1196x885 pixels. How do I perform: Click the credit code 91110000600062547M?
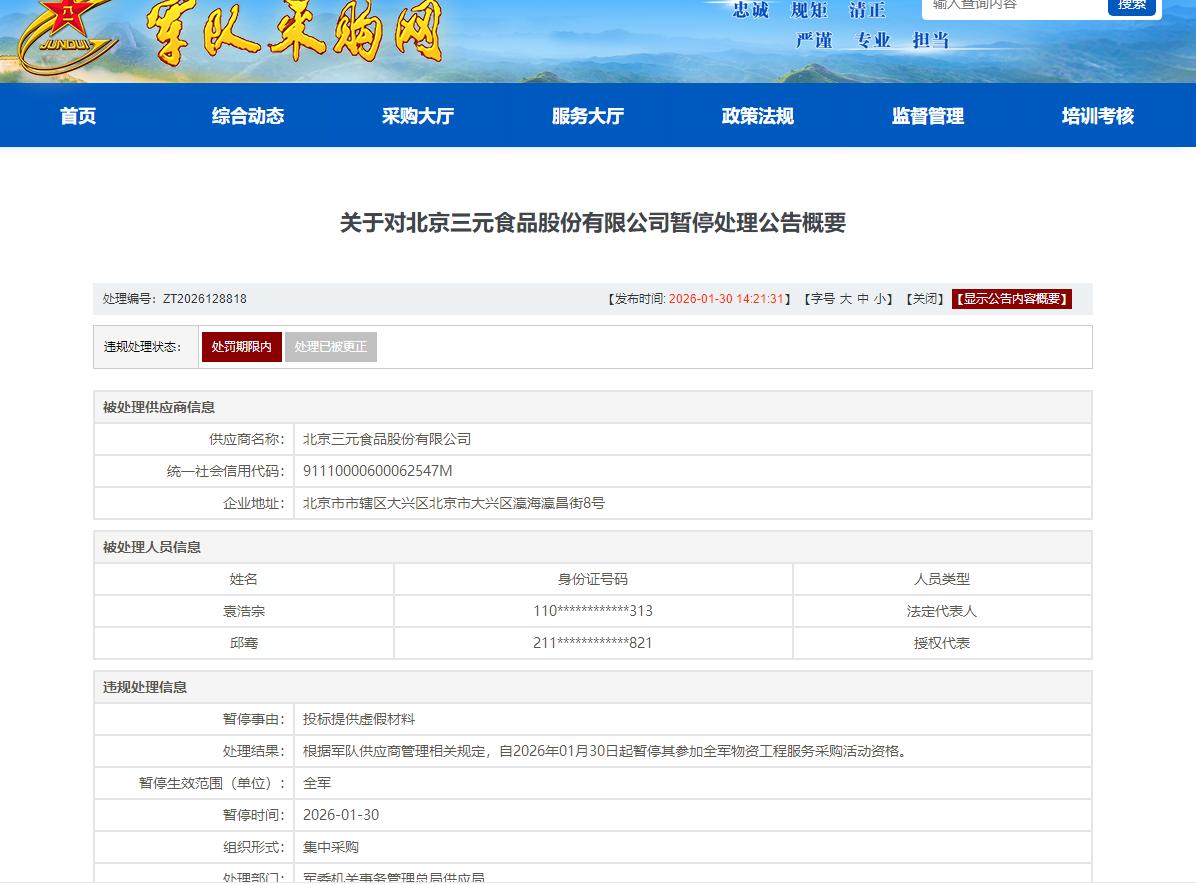(378, 471)
